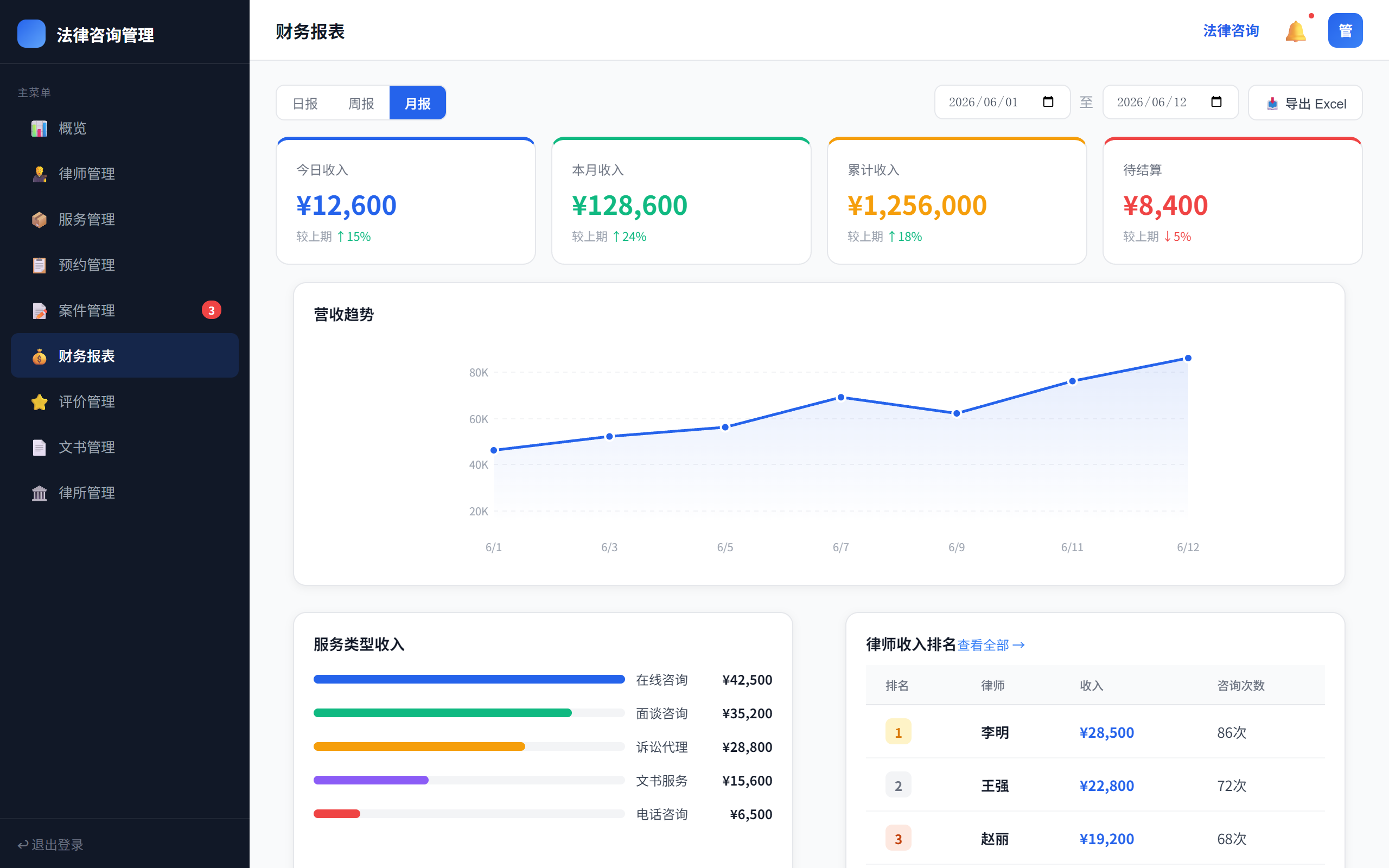Click the 文书服务 purple progress bar
This screenshot has width=1389, height=868.
coord(371,780)
